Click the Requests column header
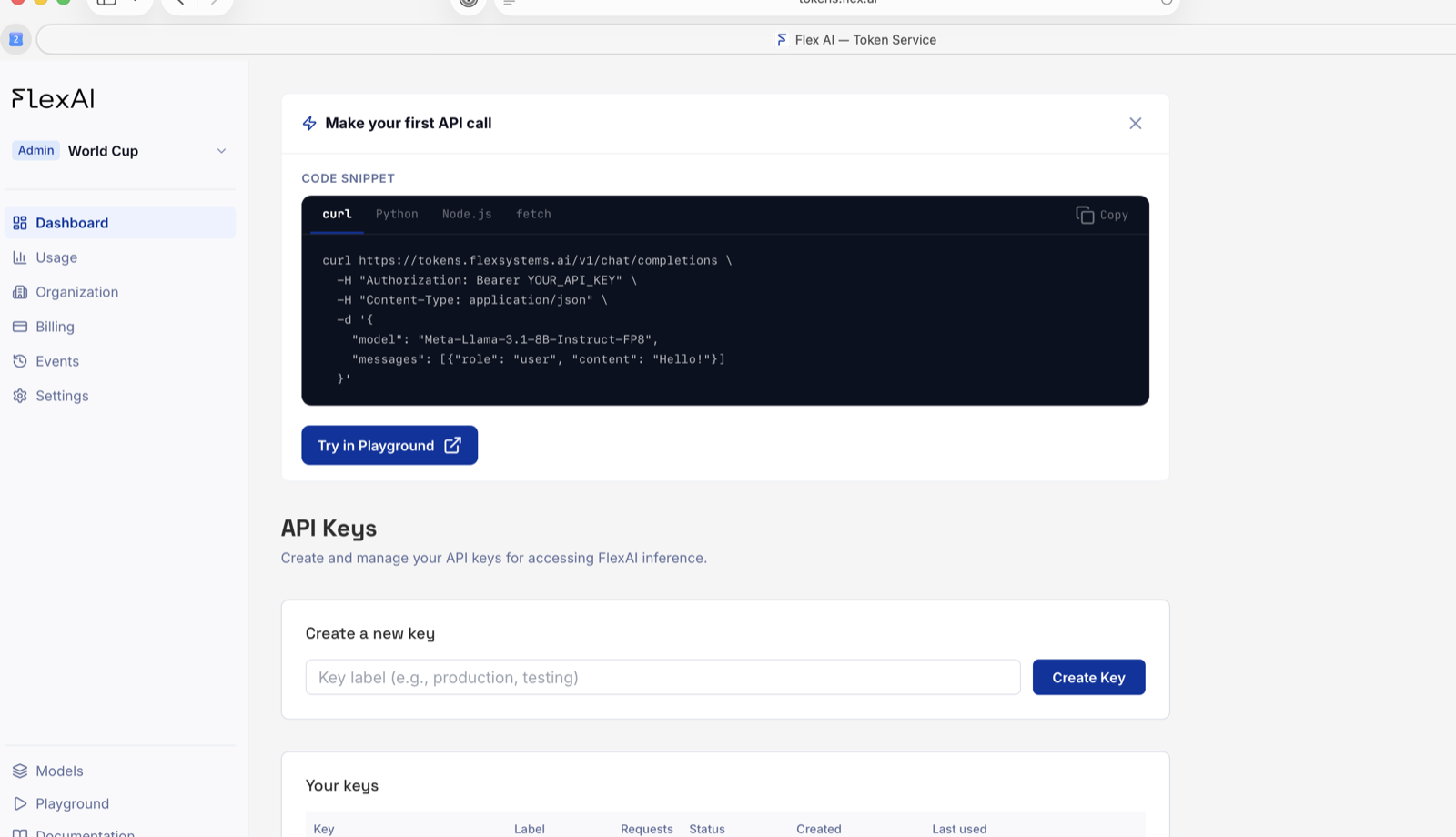 pos(647,829)
